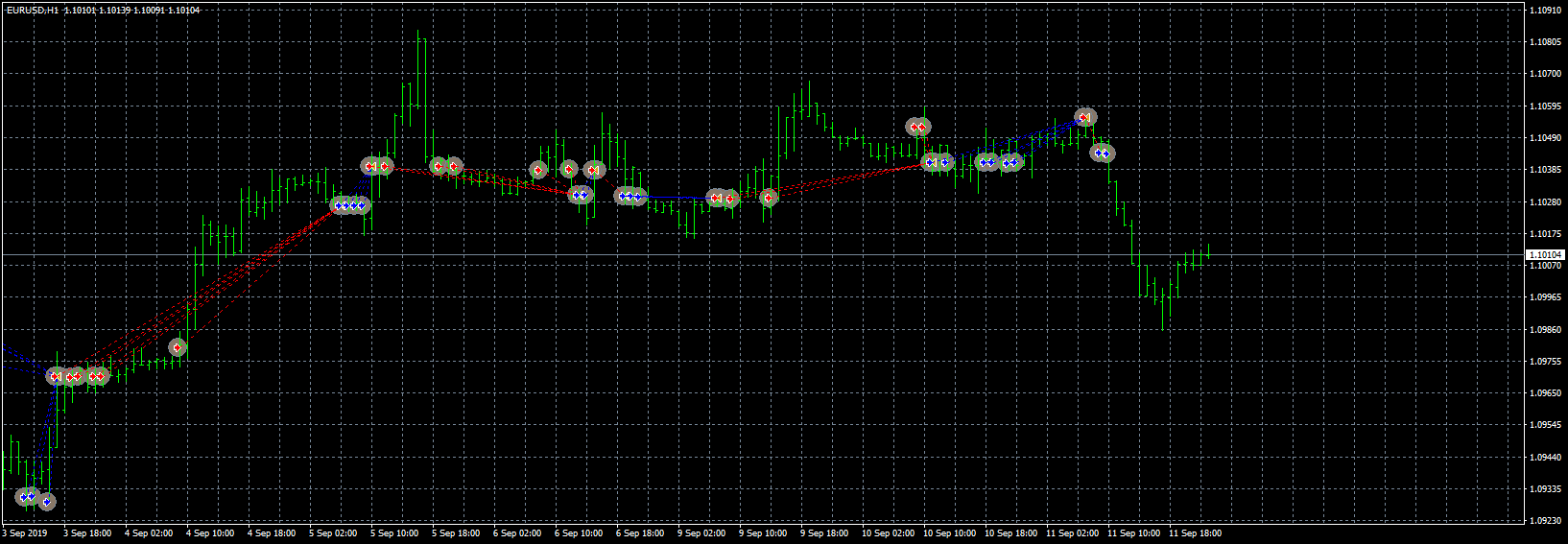
Task: Click the "9 Sep 18:00" time label
Action: pyautogui.click(x=824, y=533)
